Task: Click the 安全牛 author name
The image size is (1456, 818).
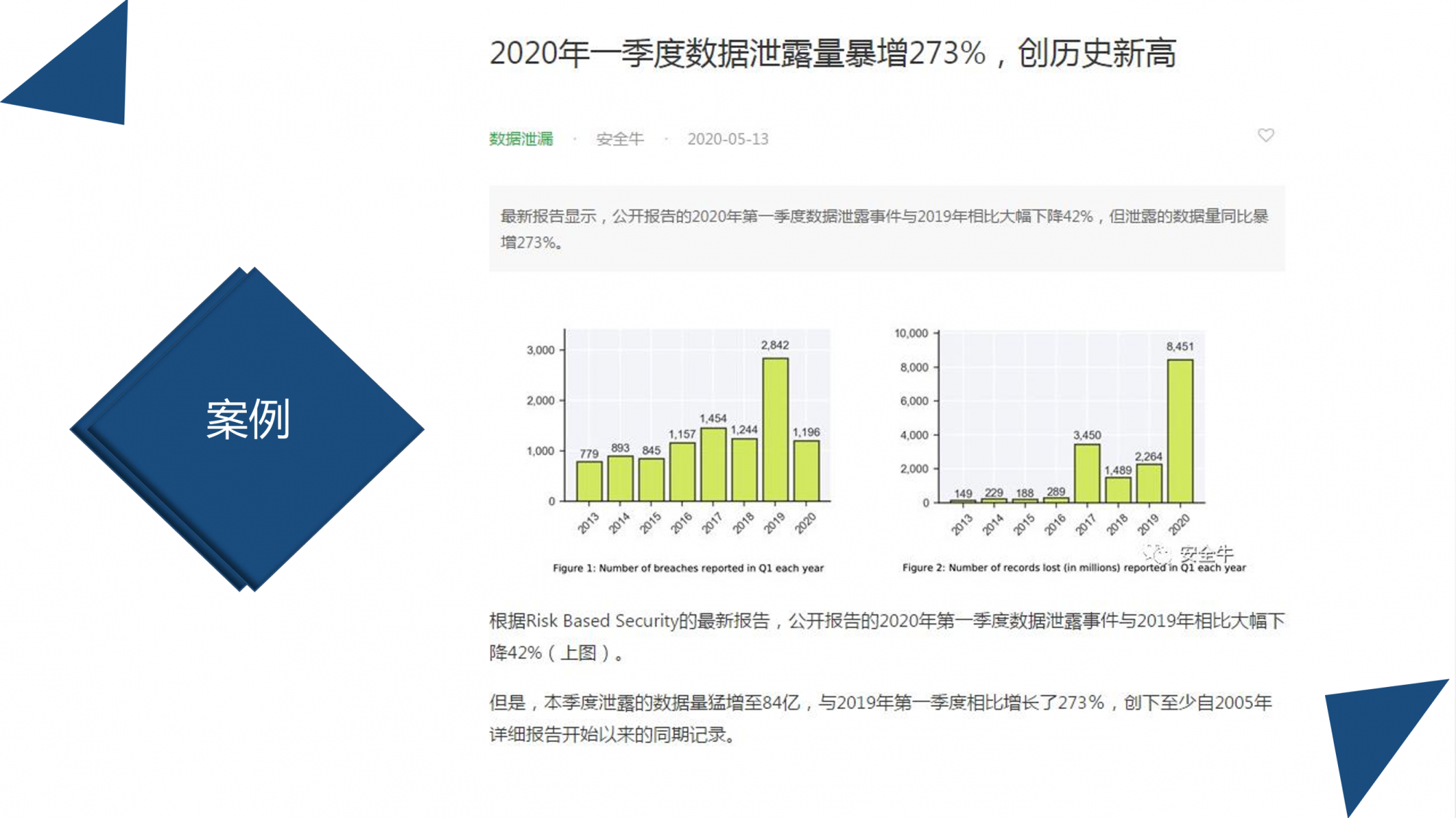Action: (620, 139)
